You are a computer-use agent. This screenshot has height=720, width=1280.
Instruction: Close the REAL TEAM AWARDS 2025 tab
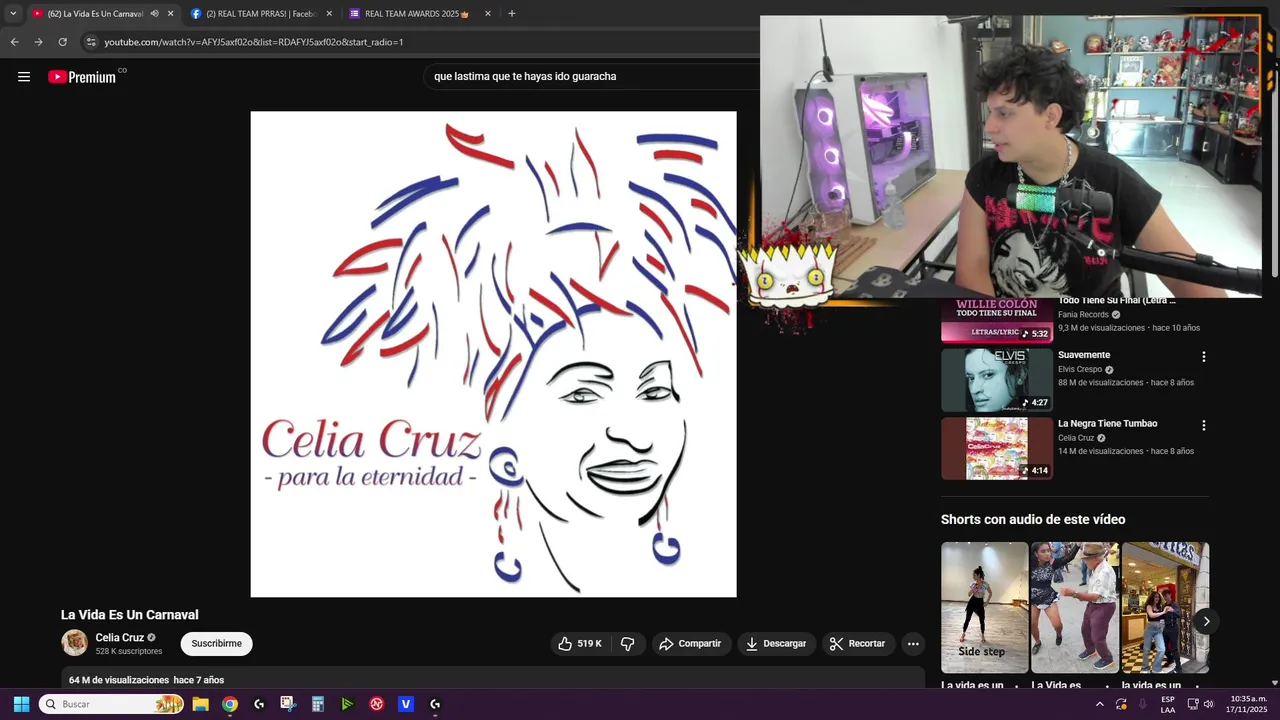pyautogui.click(x=488, y=14)
